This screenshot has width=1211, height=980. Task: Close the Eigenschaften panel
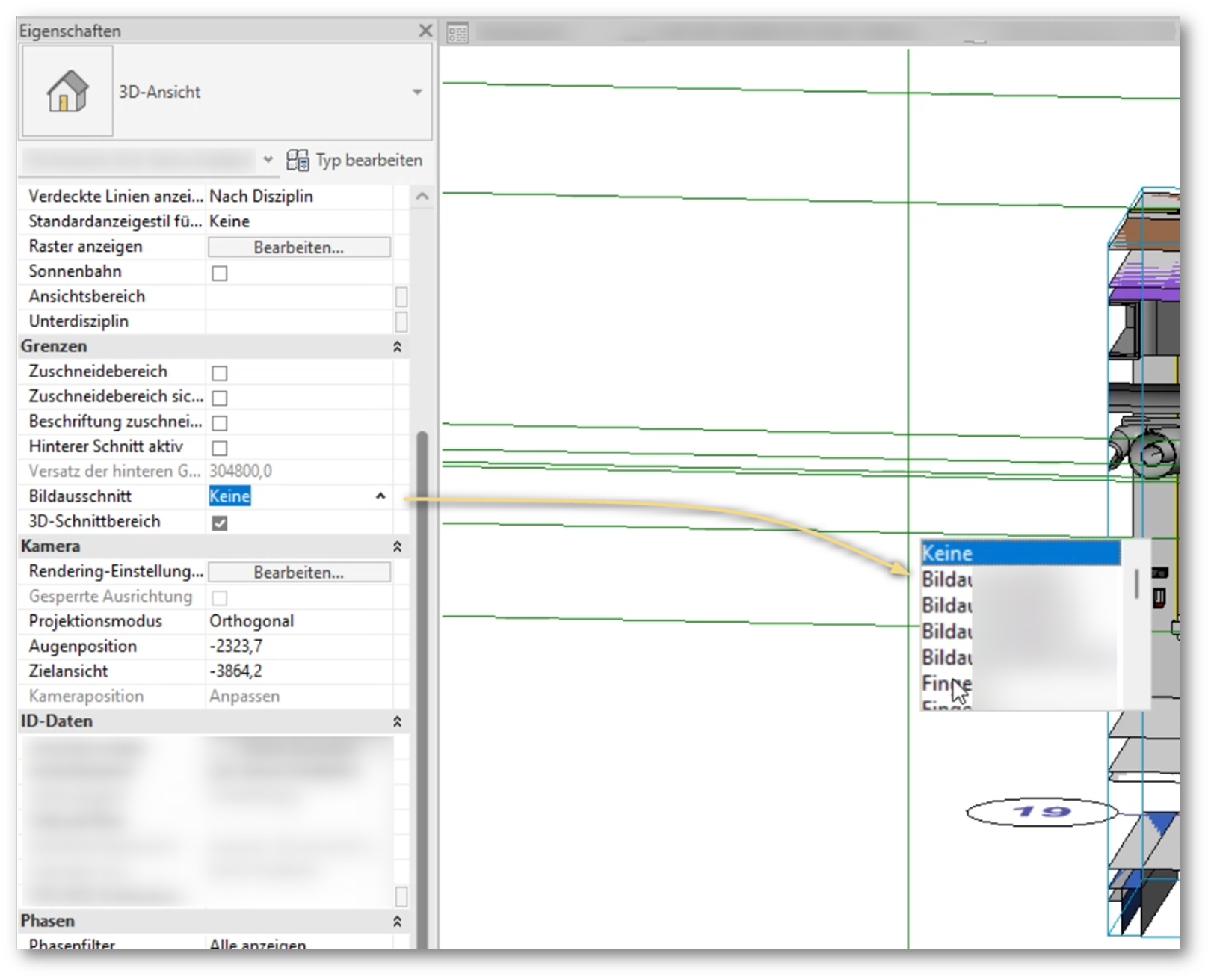point(425,31)
